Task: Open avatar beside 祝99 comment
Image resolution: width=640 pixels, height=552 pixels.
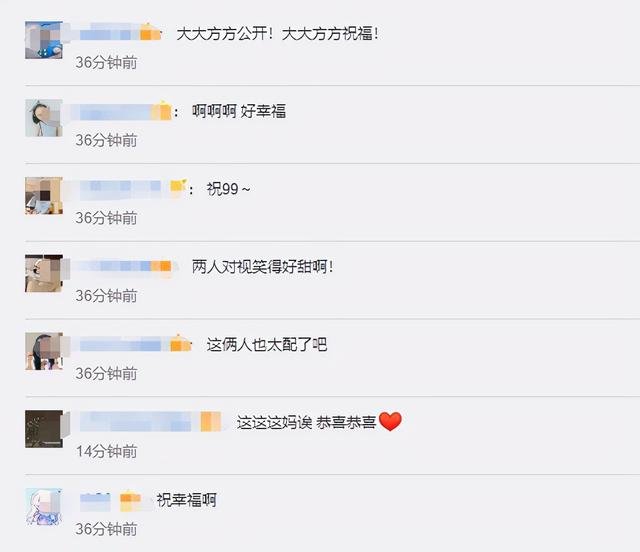Action: [x=44, y=196]
